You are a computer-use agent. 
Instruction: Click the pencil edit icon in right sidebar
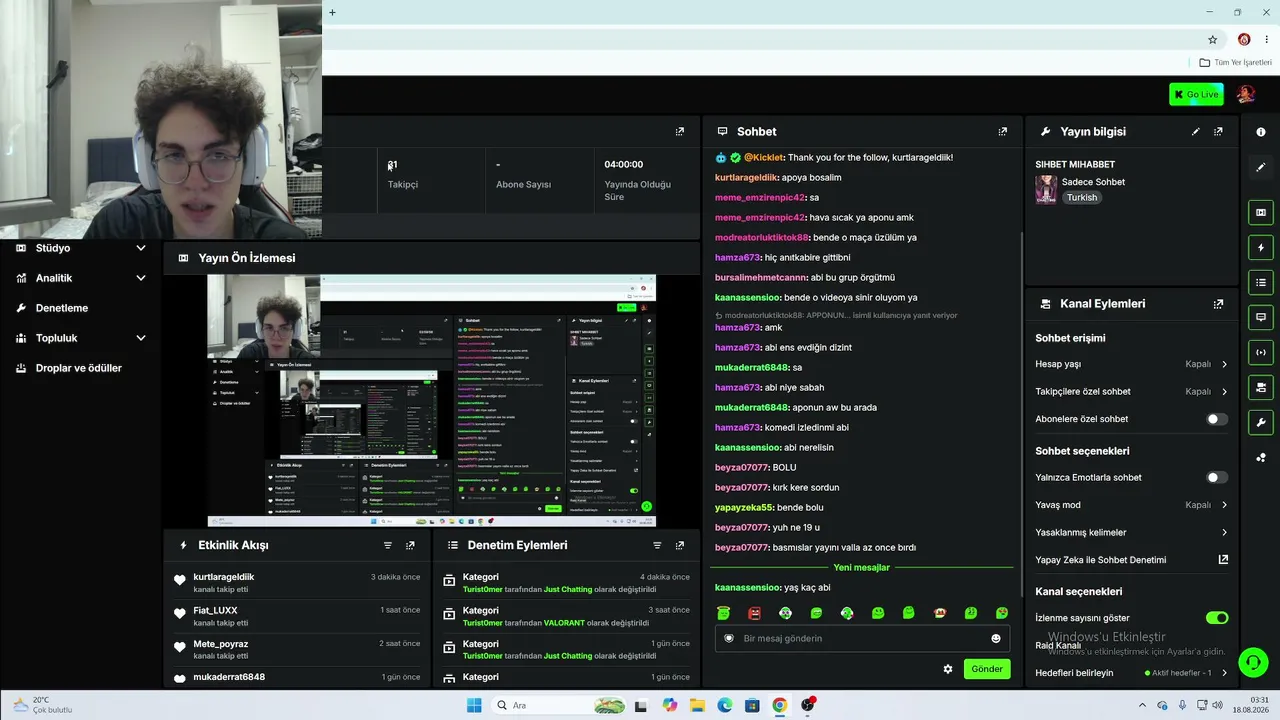pos(1260,167)
